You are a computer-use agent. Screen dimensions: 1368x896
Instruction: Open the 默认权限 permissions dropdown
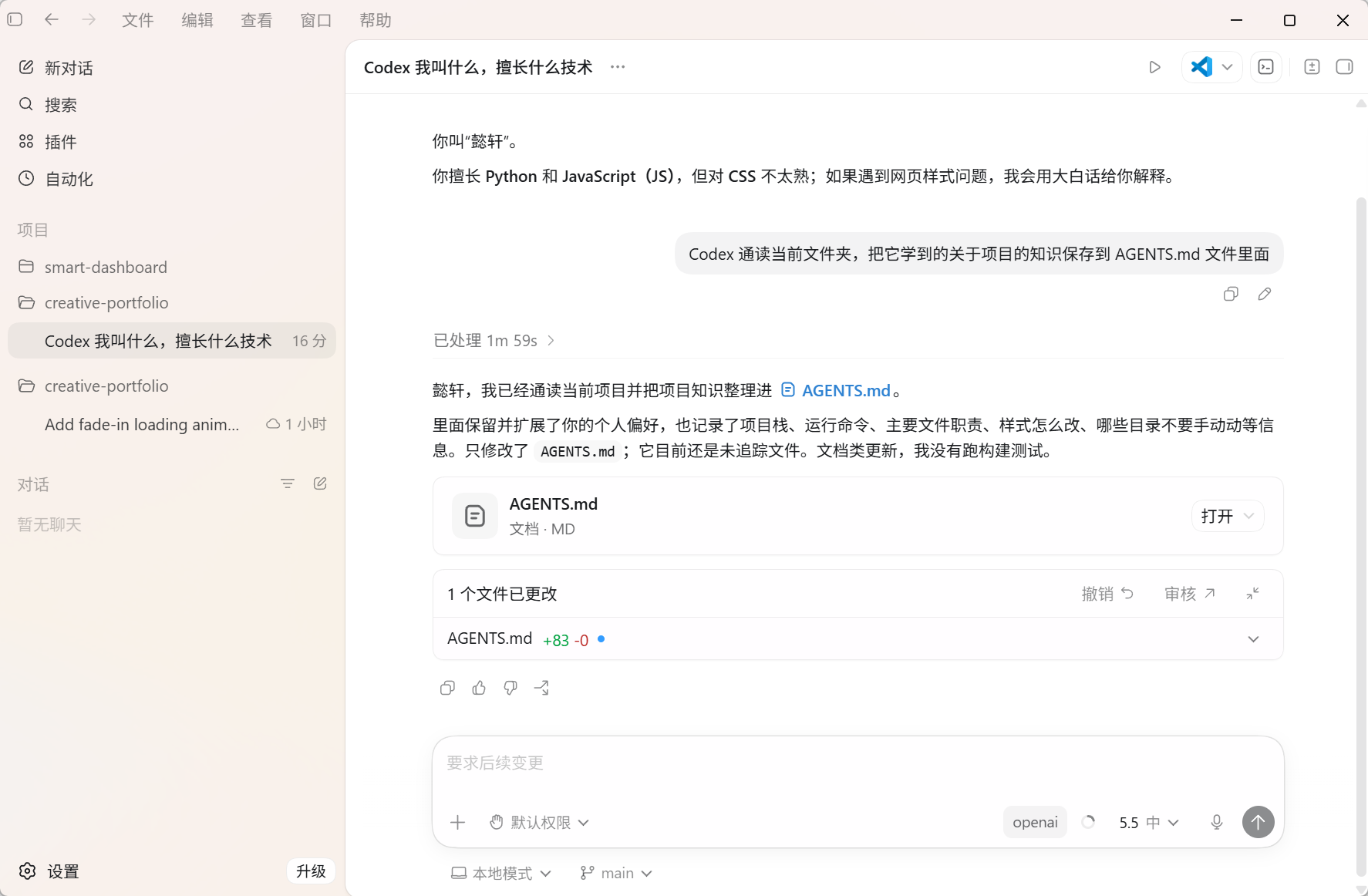540,823
